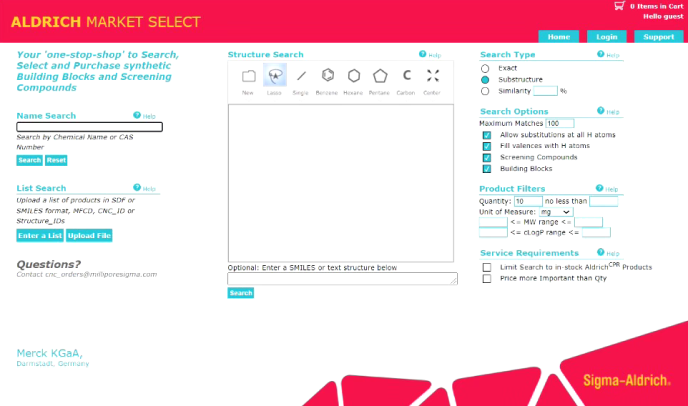Screen dimensions: 688x406
Task: Click the MW range maximum field
Action: (588, 222)
